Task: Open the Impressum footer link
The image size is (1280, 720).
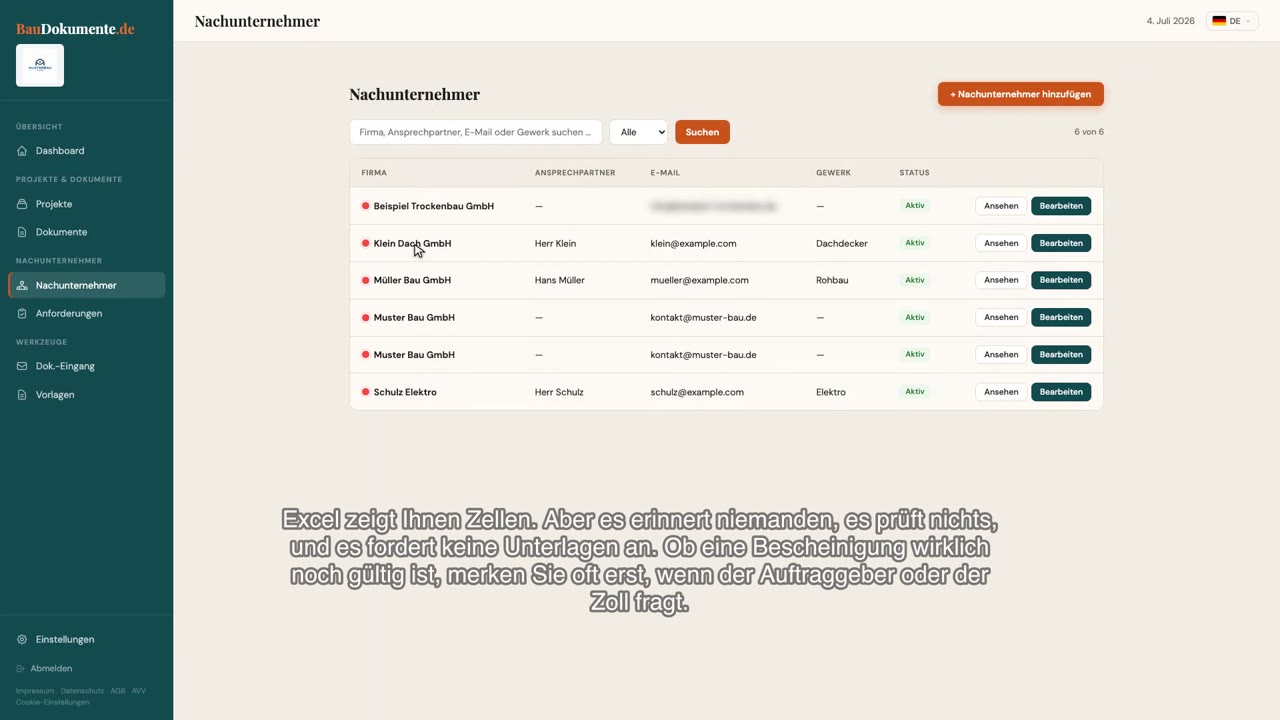Action: tap(35, 691)
